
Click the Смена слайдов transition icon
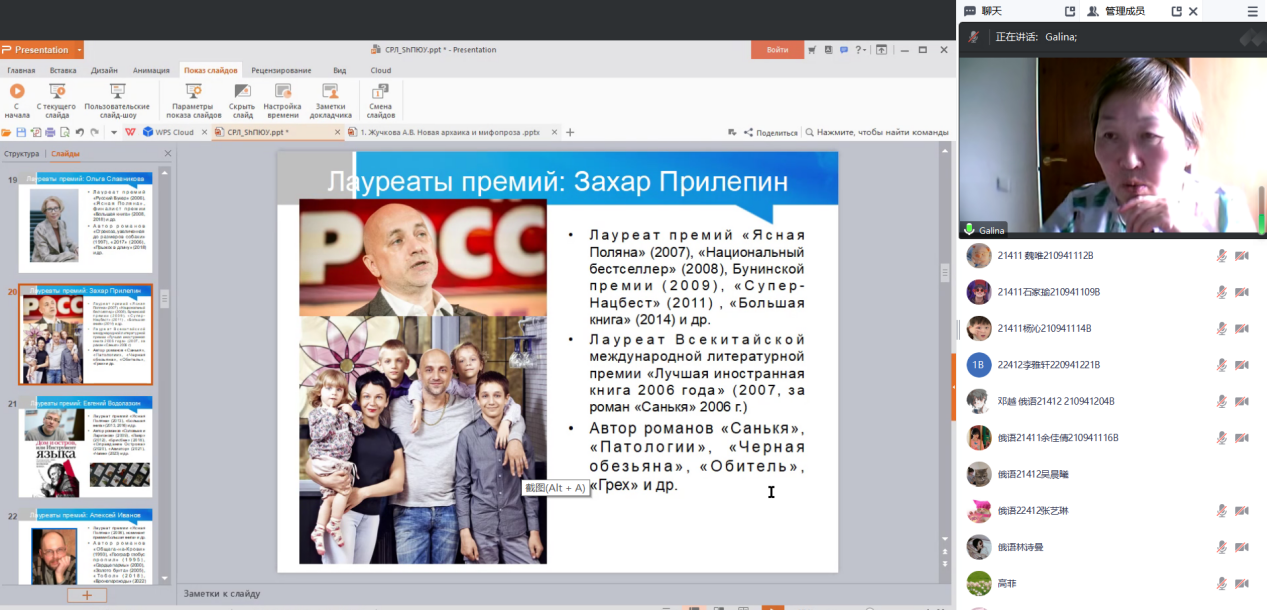[380, 92]
